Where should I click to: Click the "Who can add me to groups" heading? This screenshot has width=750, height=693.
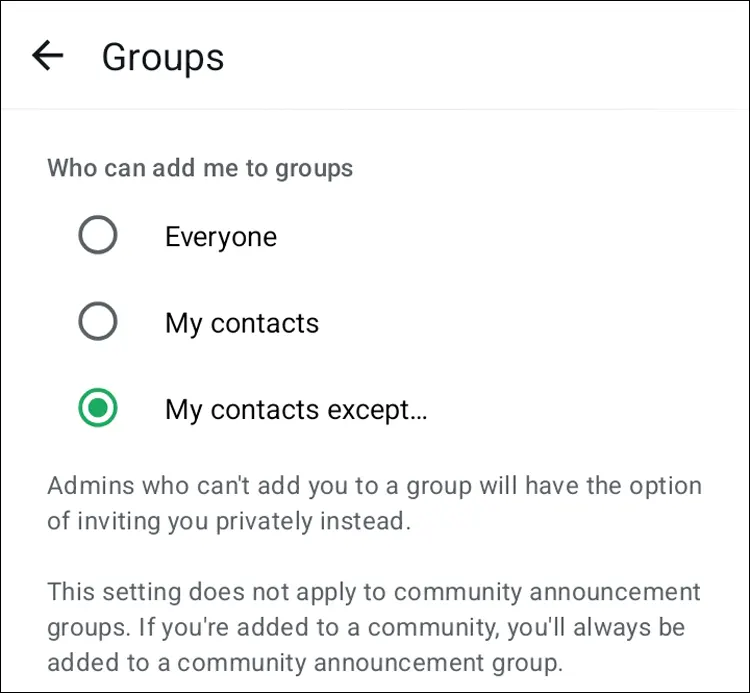(x=200, y=167)
